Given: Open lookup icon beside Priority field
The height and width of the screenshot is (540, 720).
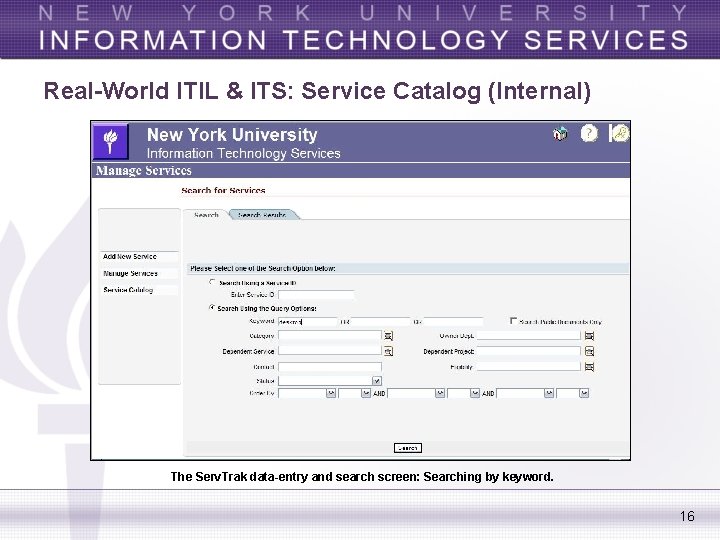Looking at the screenshot, I should (x=589, y=367).
